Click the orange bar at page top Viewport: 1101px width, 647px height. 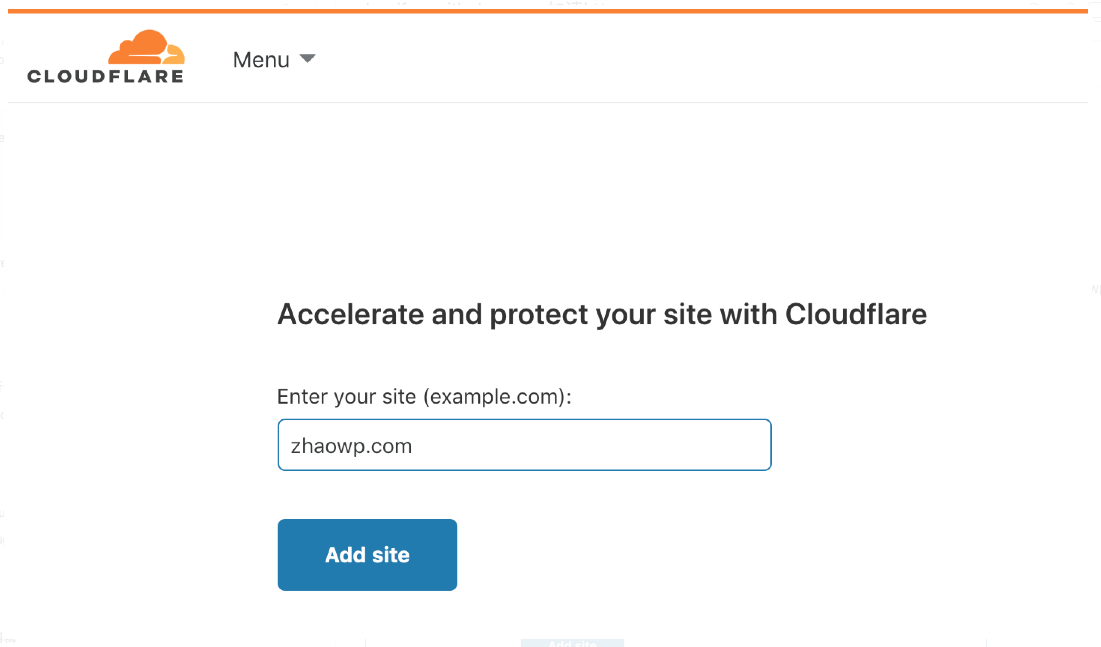[548, 11]
